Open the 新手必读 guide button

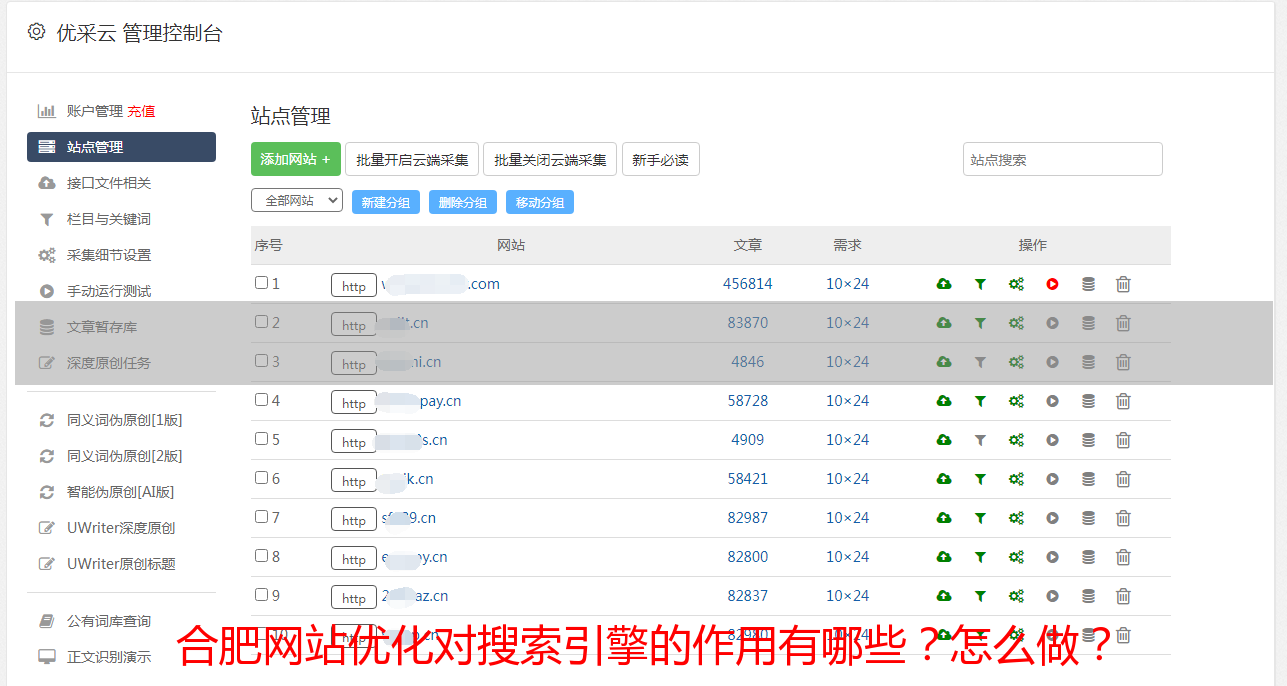click(x=661, y=159)
